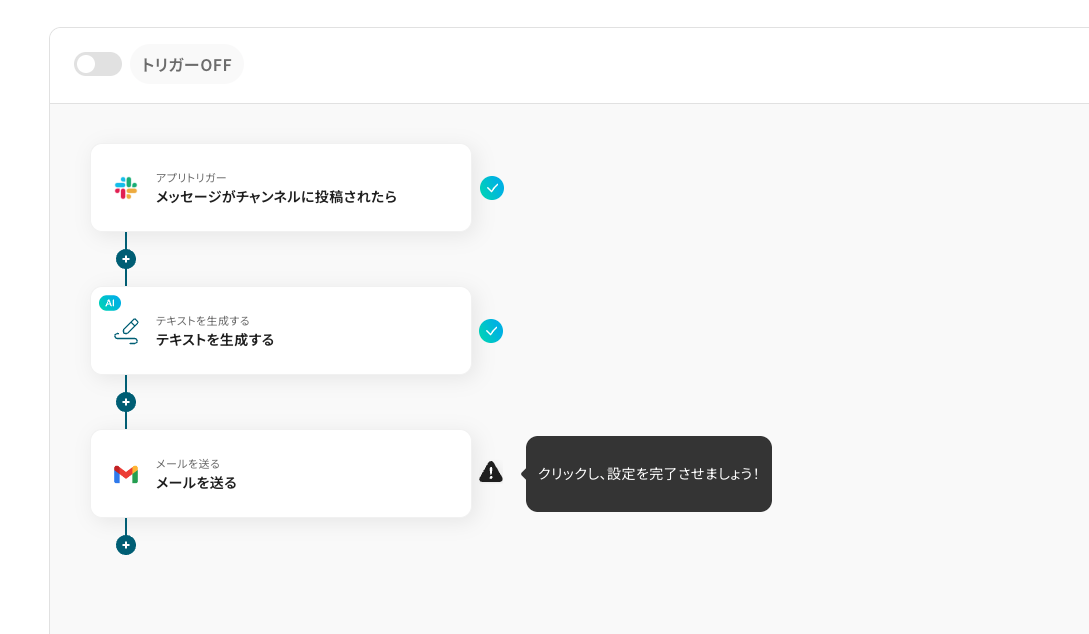Click small テキストを生成する caption above title
1089x634 pixels.
tap(203, 321)
